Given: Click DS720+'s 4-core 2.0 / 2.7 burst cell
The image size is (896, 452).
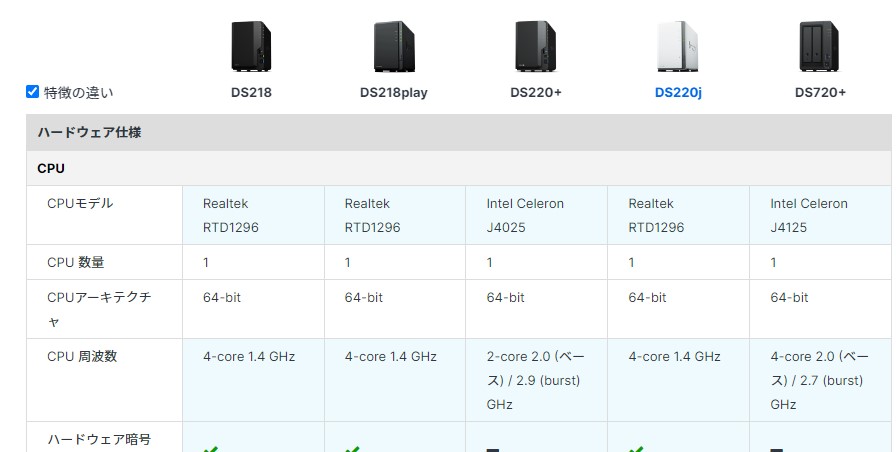Looking at the screenshot, I should pyautogui.click(x=820, y=380).
